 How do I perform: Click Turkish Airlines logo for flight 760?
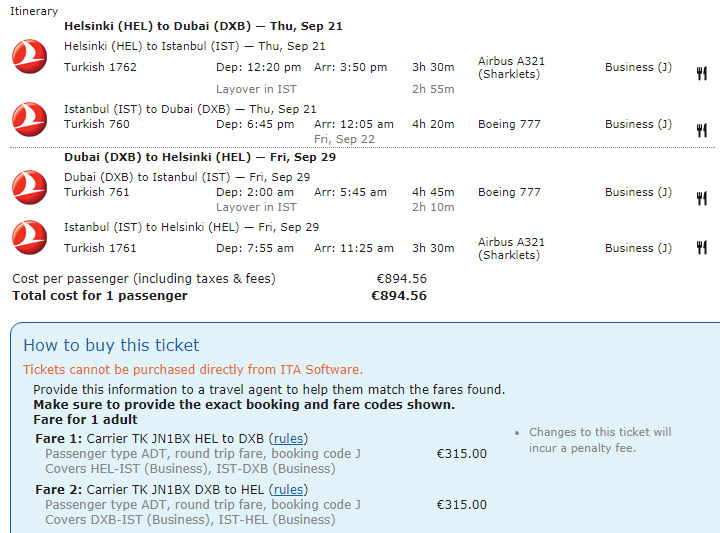point(29,119)
